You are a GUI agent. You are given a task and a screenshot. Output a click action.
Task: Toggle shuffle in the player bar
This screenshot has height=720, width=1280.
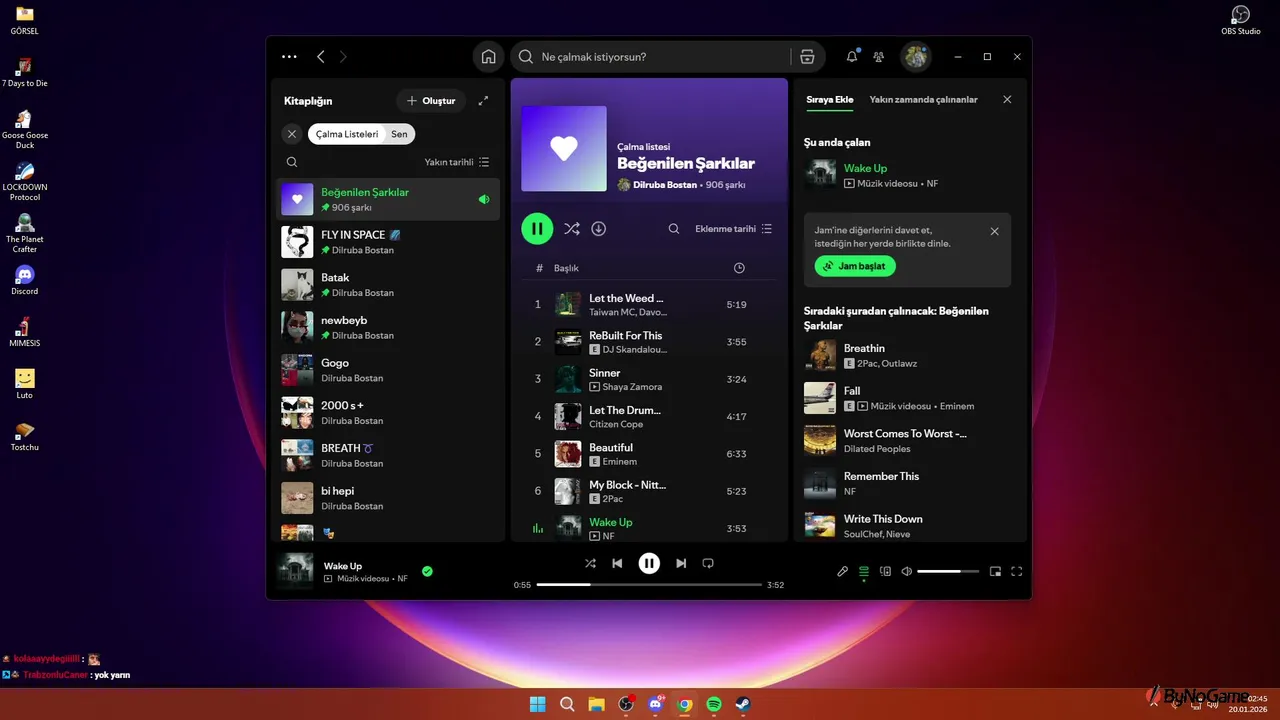(590, 564)
